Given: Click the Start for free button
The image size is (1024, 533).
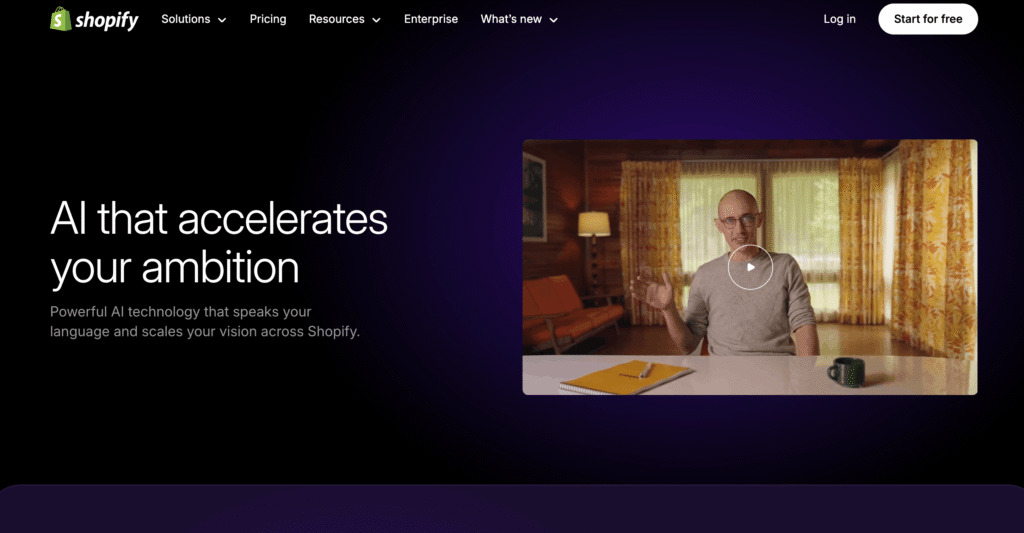Looking at the screenshot, I should [928, 19].
